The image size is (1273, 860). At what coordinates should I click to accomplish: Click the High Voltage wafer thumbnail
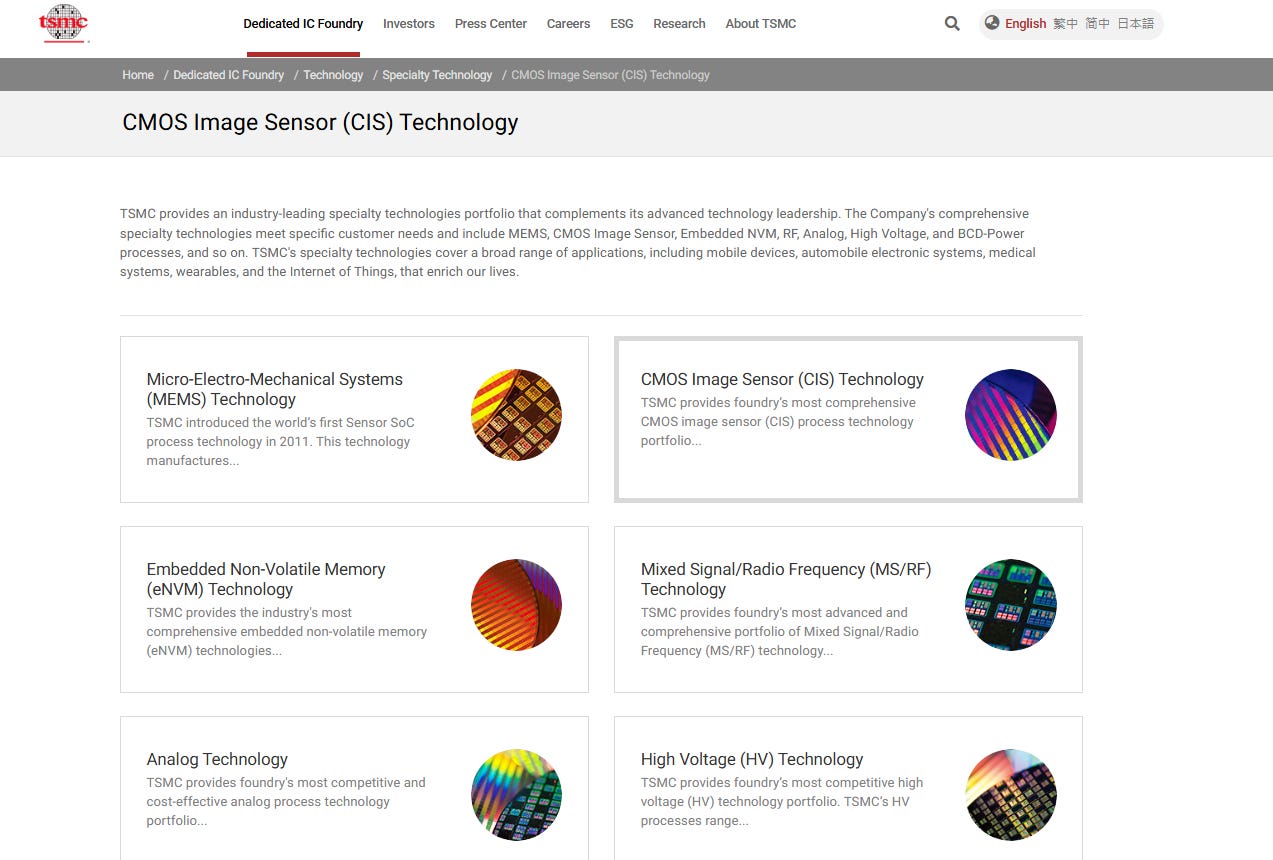click(1010, 795)
